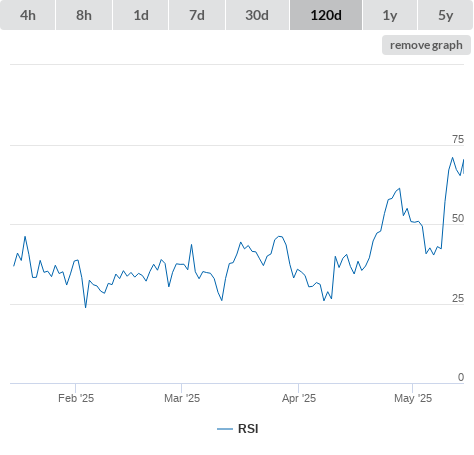Select the 7d range tab
The image size is (474, 455).
tap(197, 15)
